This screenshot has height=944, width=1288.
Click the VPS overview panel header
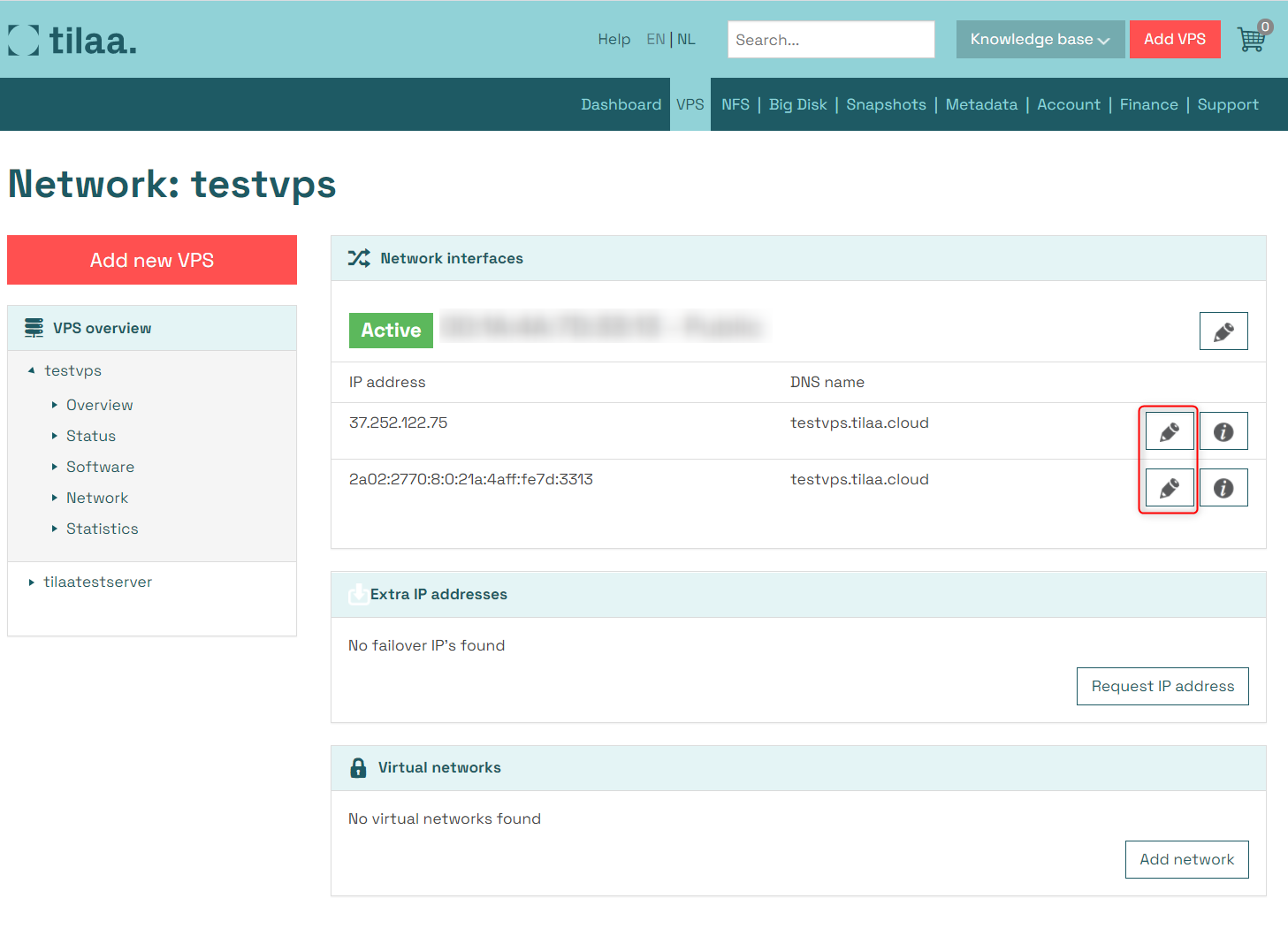[x=152, y=328]
